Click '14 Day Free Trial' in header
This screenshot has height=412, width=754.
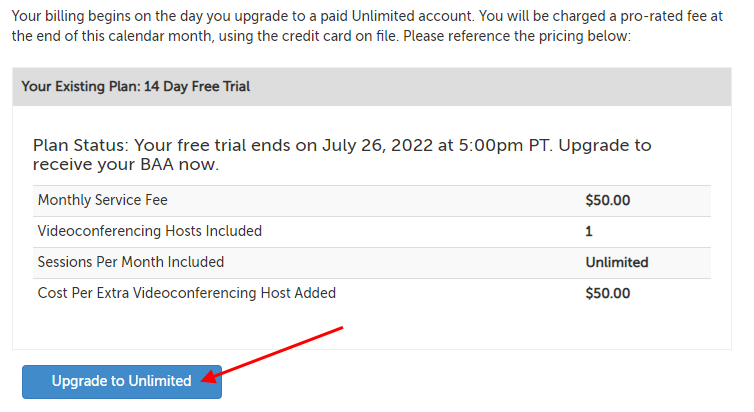(197, 87)
